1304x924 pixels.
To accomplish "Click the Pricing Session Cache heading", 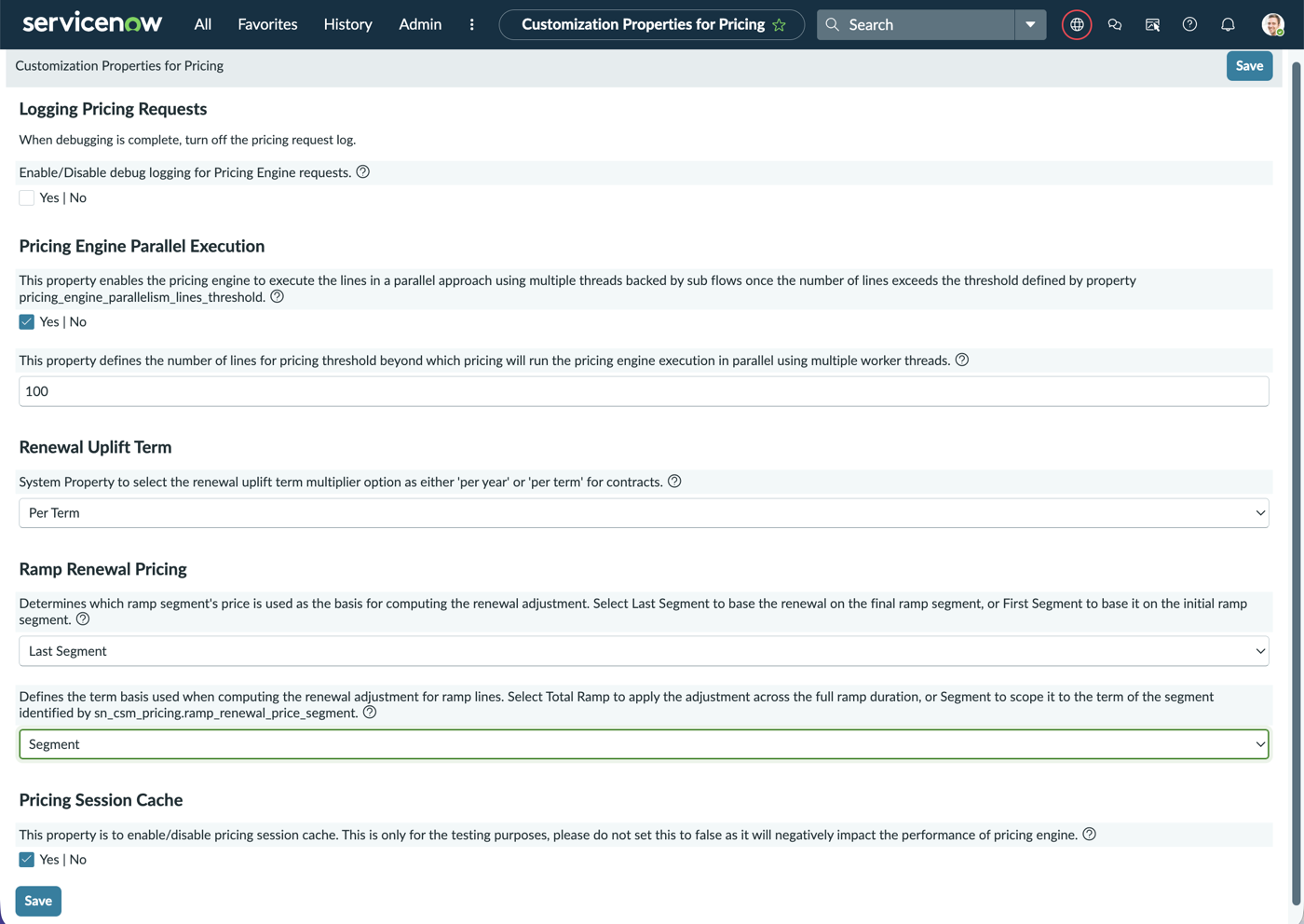I will click(x=101, y=800).
